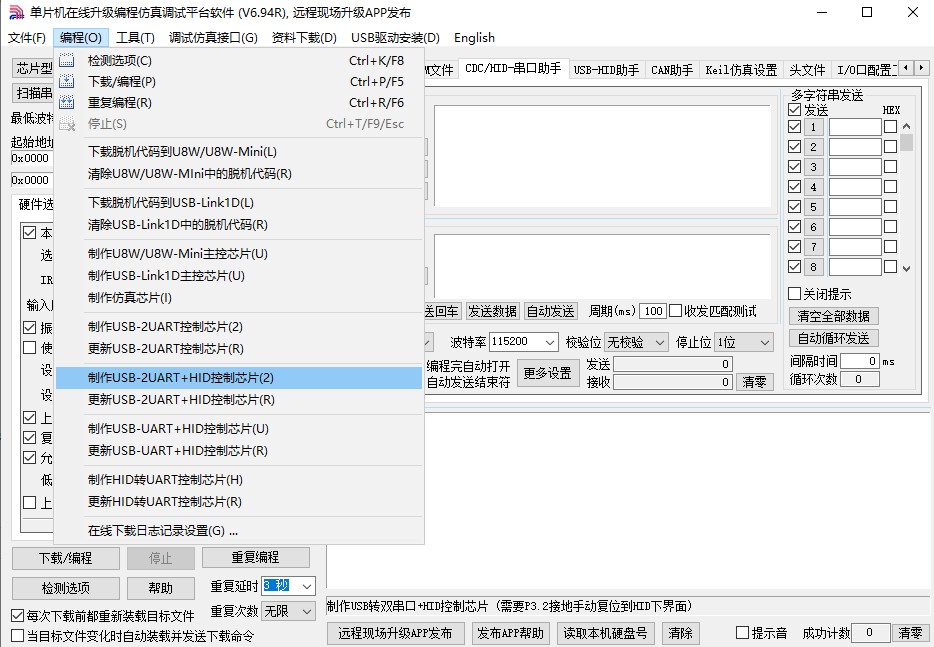This screenshot has width=934, height=647.
Task: Choose 制作HID转UART控制芯片(H)
Action: 239,480
